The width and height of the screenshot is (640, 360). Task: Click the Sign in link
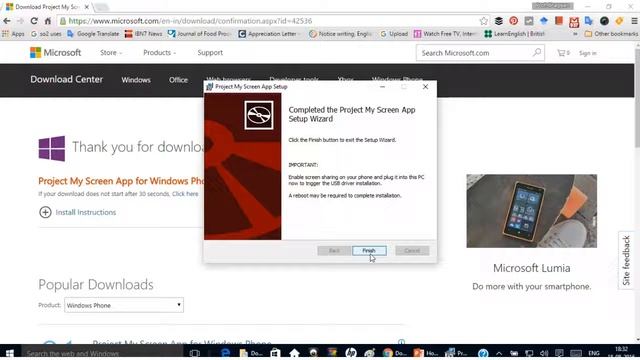588,53
